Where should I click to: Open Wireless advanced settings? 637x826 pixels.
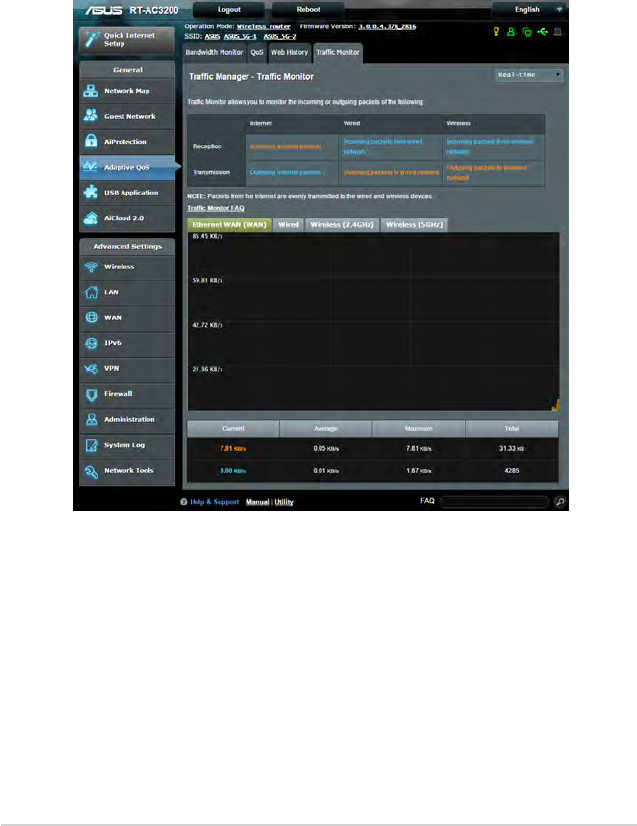point(126,267)
